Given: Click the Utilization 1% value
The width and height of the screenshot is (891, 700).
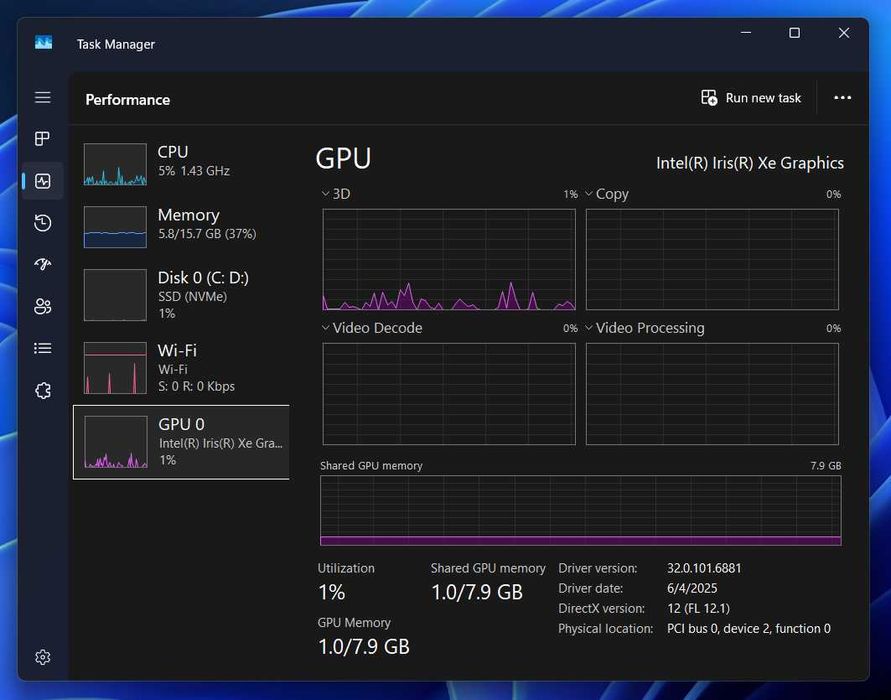Looking at the screenshot, I should [332, 593].
